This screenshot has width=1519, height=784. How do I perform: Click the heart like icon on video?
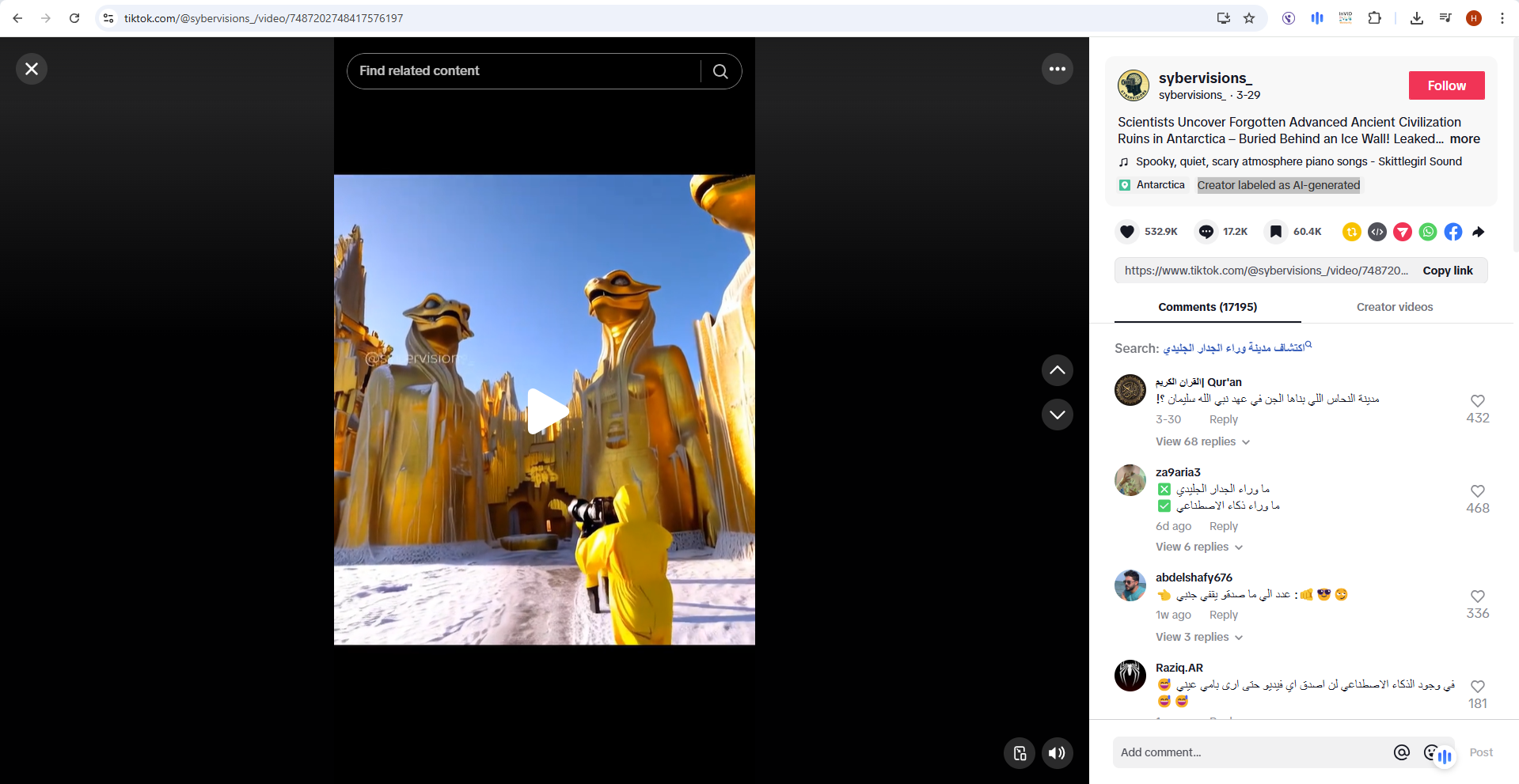[1127, 232]
